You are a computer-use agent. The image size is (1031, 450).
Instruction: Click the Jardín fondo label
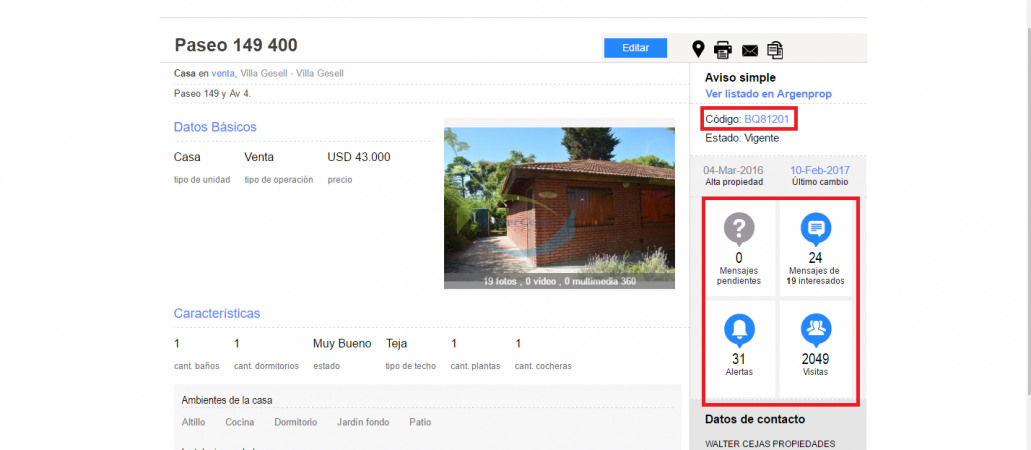(363, 422)
